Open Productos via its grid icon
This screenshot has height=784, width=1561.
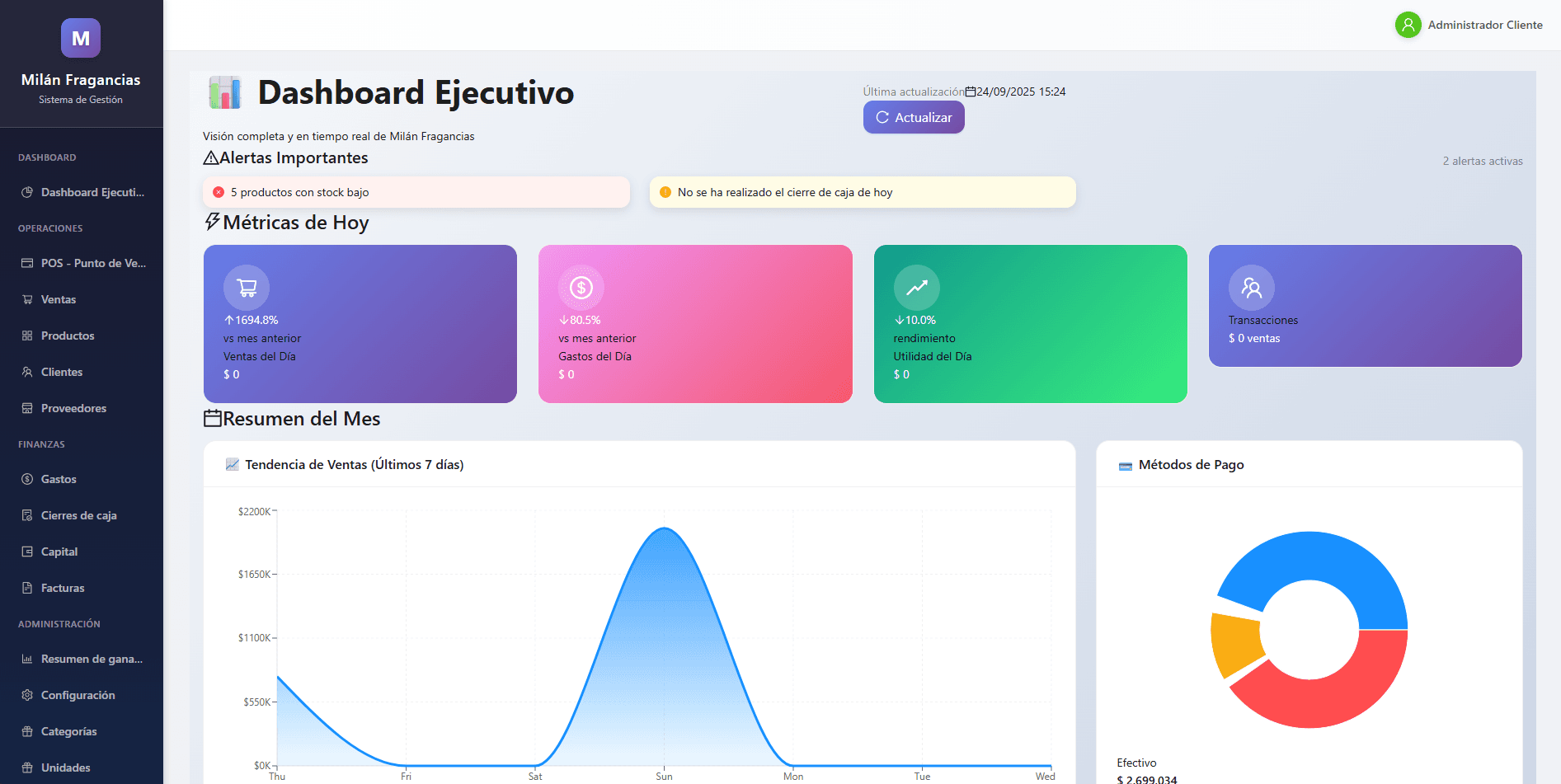point(27,336)
